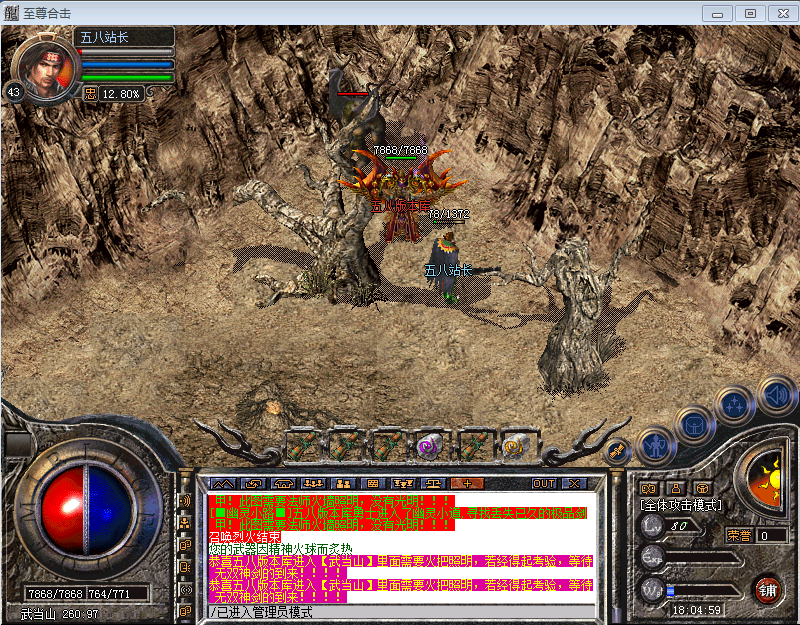The width and height of the screenshot is (800, 625).
Task: Click the 荣誉 honor label
Action: coord(739,535)
